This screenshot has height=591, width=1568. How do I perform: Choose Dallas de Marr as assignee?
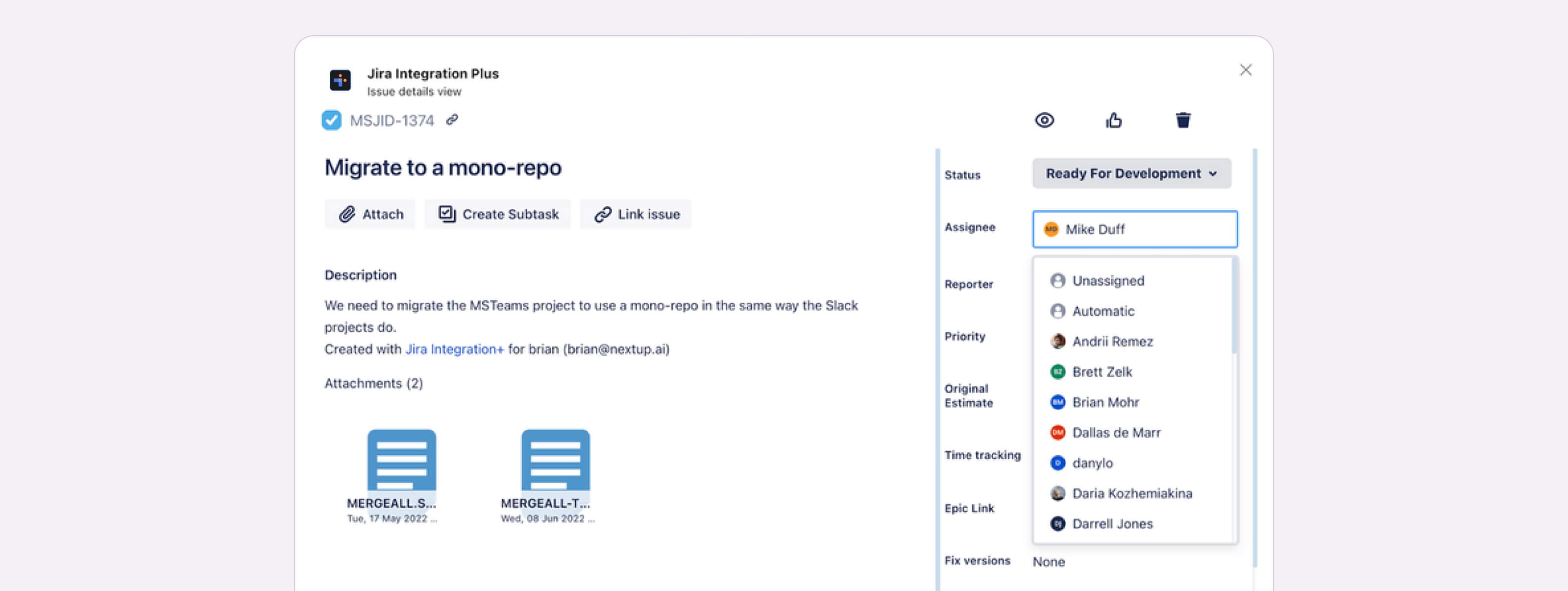tap(1132, 433)
